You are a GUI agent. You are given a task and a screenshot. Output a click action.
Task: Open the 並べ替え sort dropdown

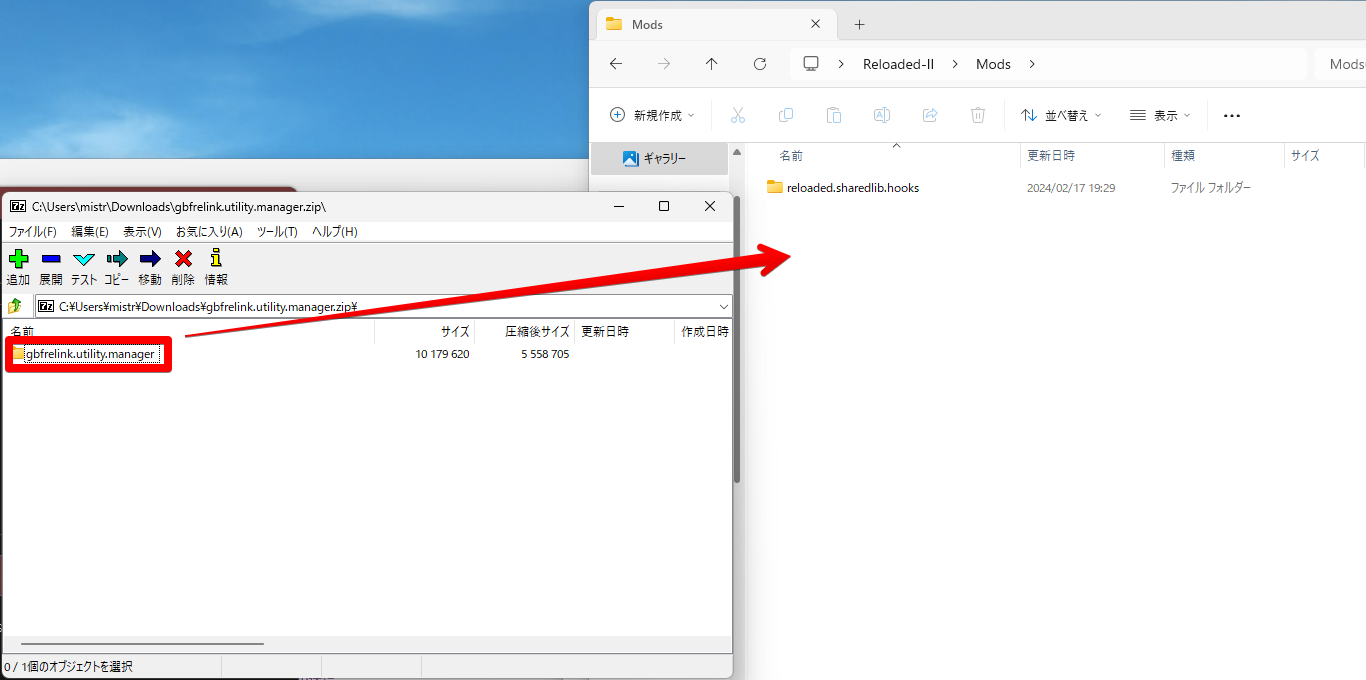pyautogui.click(x=1060, y=115)
